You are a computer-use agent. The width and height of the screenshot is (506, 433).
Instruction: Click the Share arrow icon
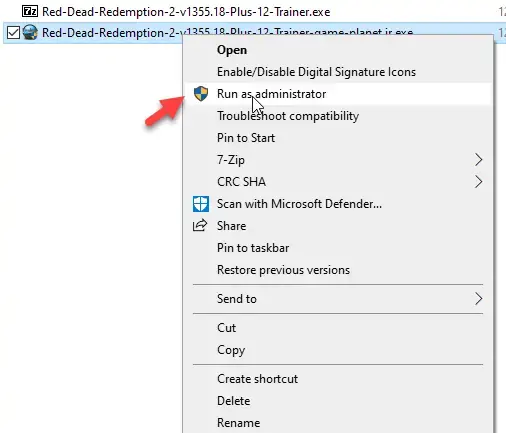tap(200, 226)
